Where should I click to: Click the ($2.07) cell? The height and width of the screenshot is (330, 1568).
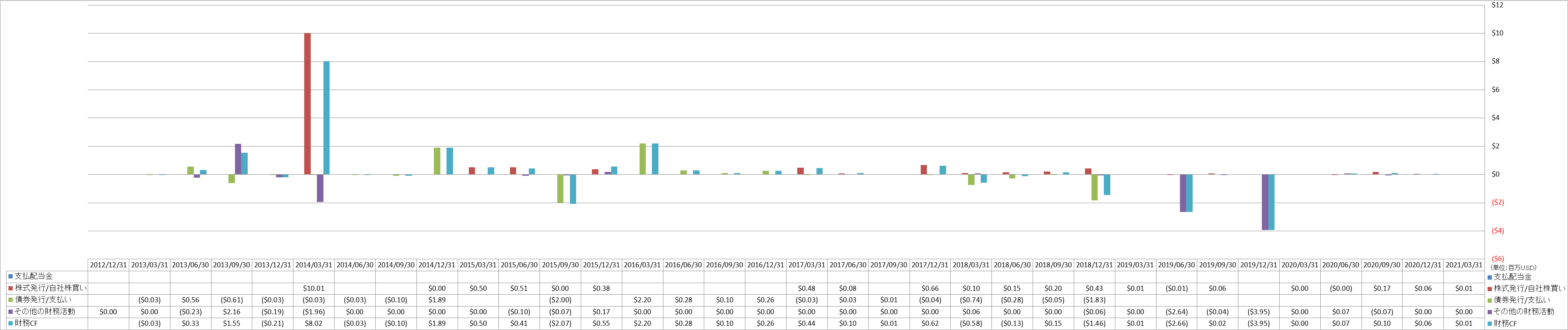[x=560, y=324]
